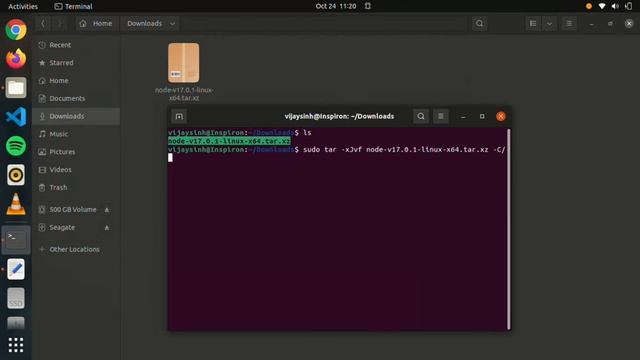Click the Activities button in top bar

tap(23, 6)
